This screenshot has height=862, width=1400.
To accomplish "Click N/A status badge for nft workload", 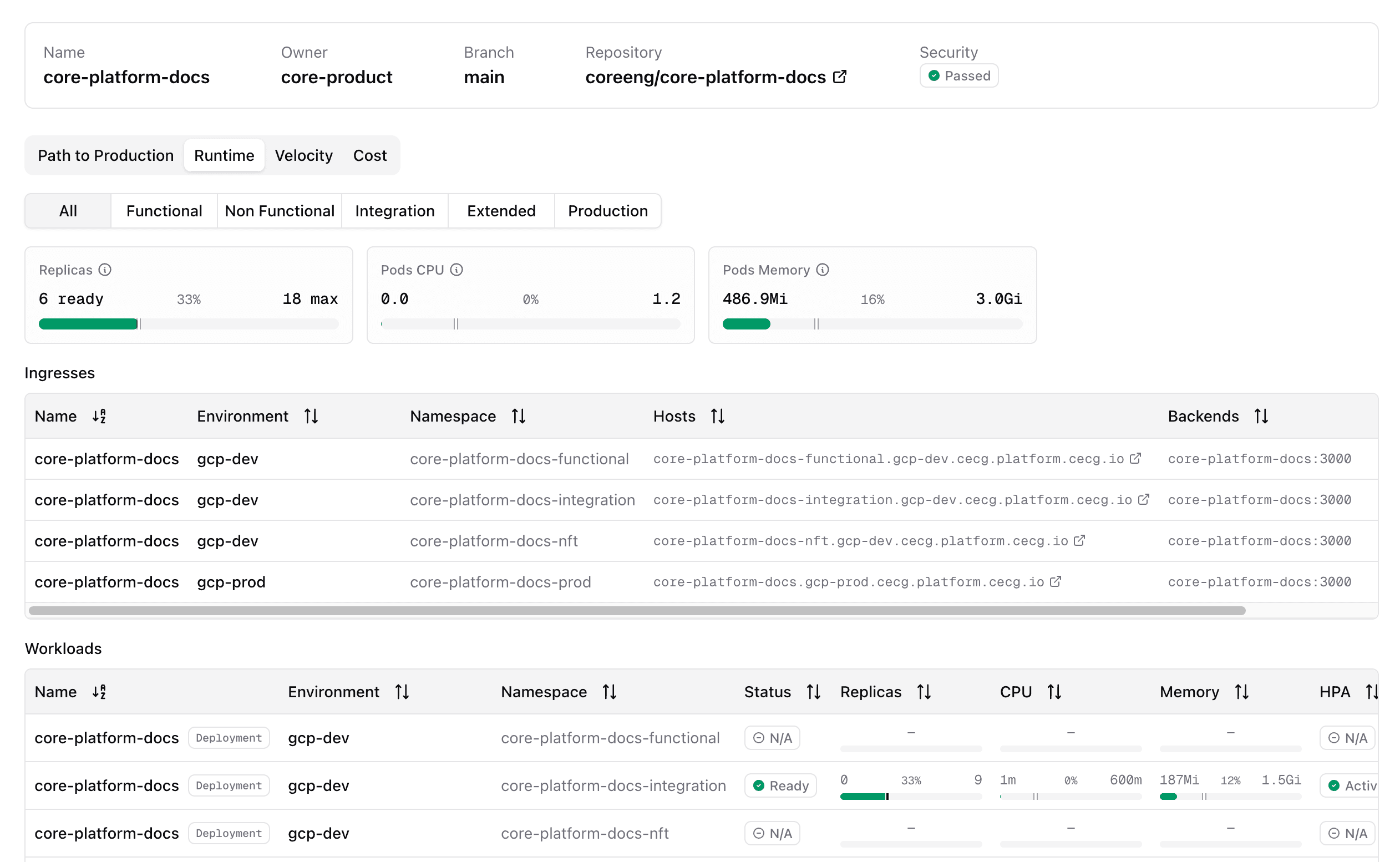I will [773, 834].
